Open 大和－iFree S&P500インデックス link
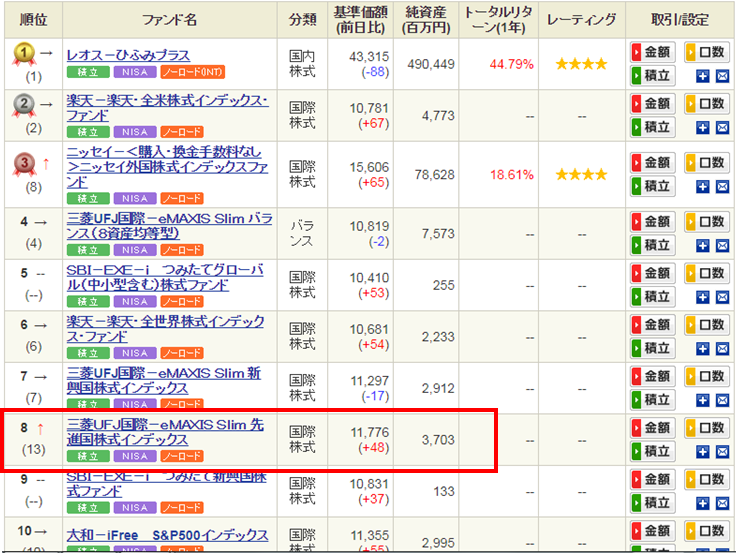Viewport: 736px width, 553px height. click(168, 535)
